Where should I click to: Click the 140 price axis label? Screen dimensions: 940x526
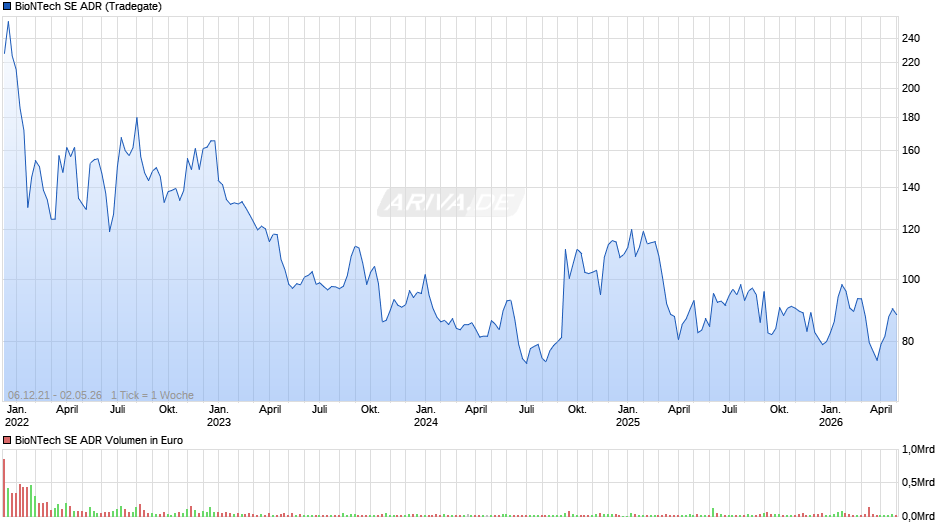click(911, 188)
